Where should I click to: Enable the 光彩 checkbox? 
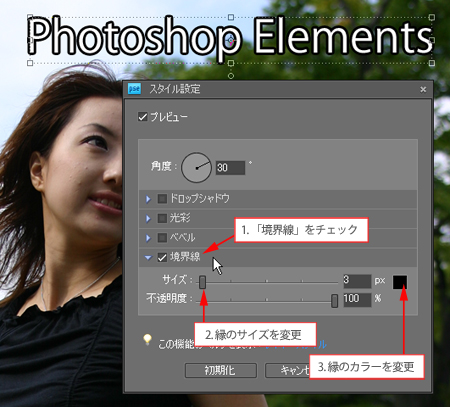pyautogui.click(x=162, y=218)
